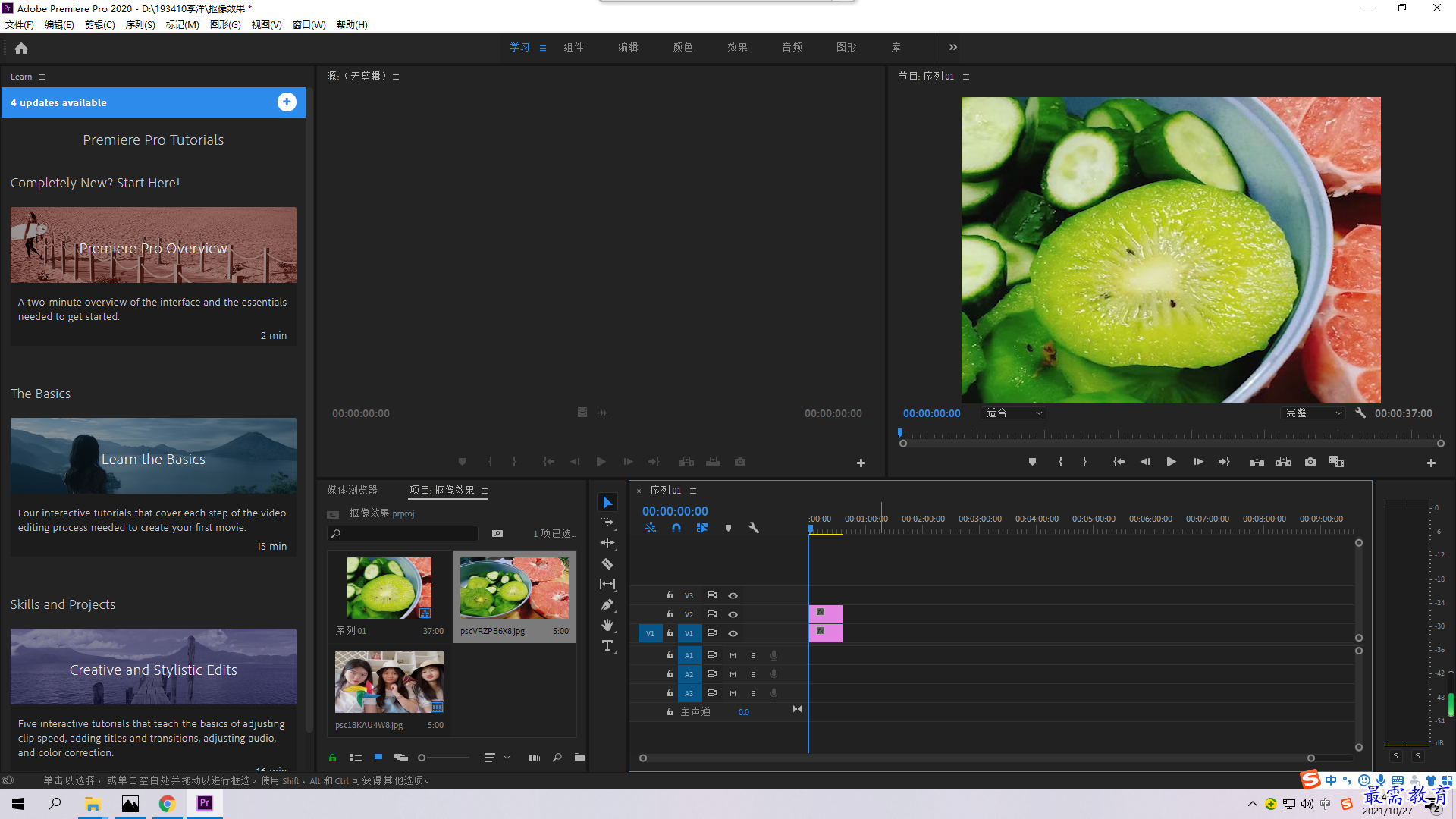Toggle lock on track V3

point(670,595)
